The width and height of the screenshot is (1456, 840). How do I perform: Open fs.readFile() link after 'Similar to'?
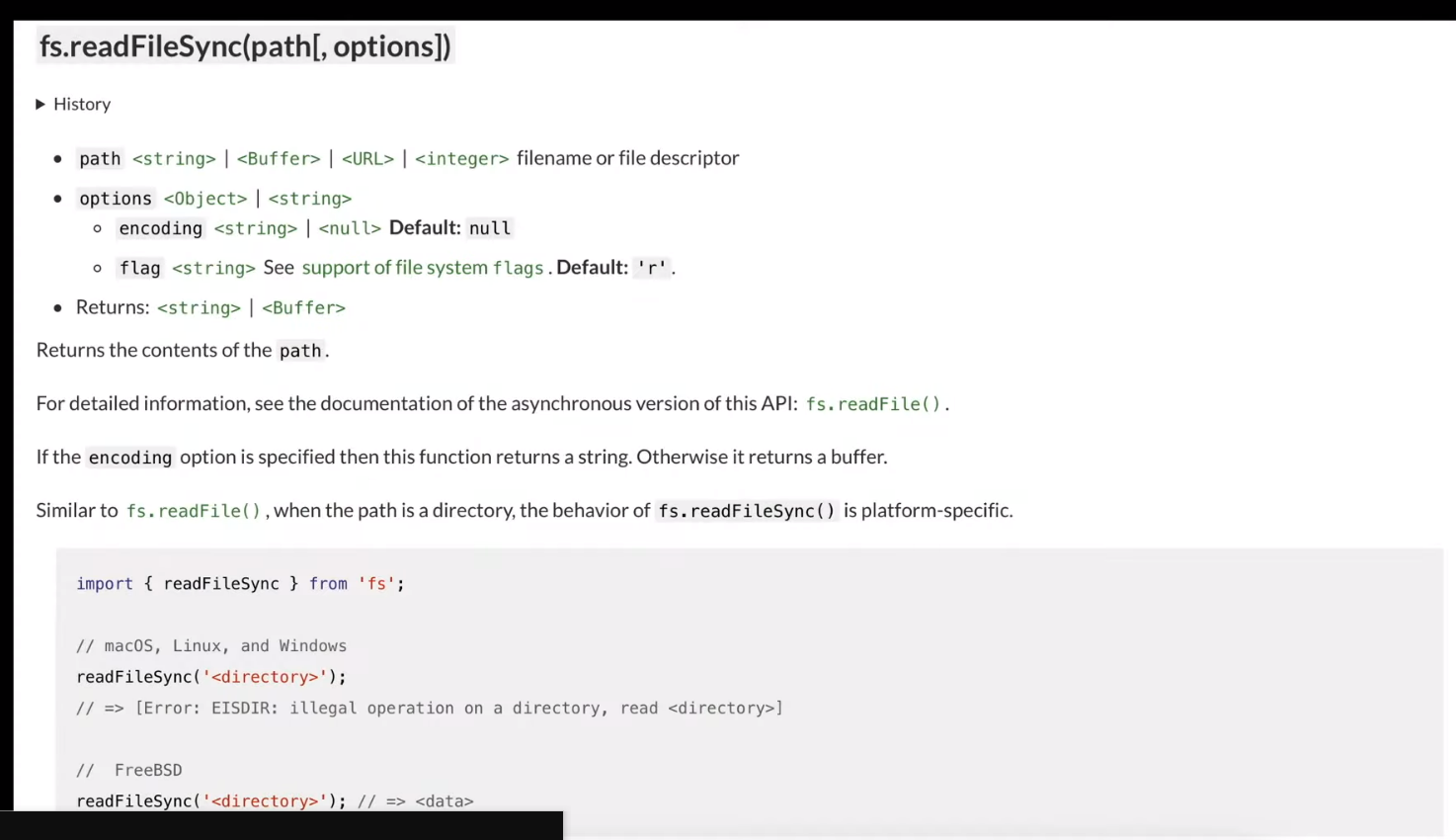click(x=194, y=510)
